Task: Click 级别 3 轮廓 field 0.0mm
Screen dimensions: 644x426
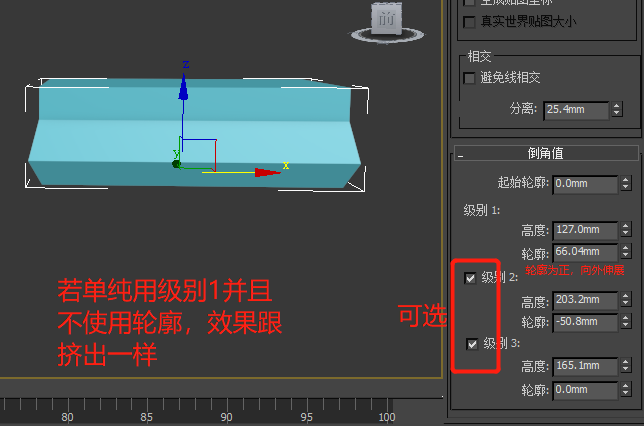Action: (x=585, y=389)
